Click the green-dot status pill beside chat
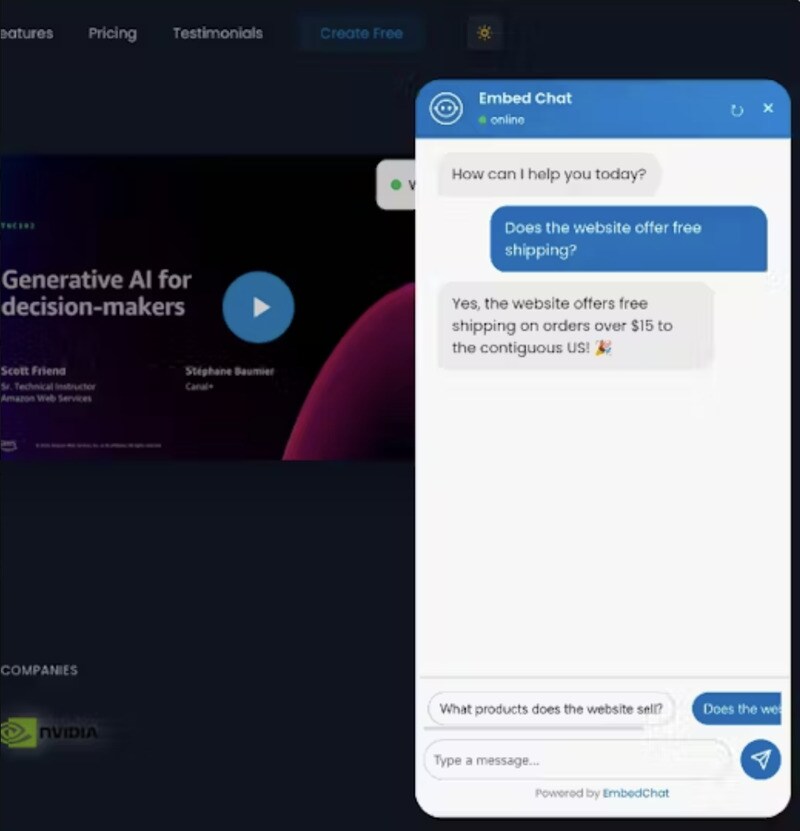 pyautogui.click(x=397, y=185)
